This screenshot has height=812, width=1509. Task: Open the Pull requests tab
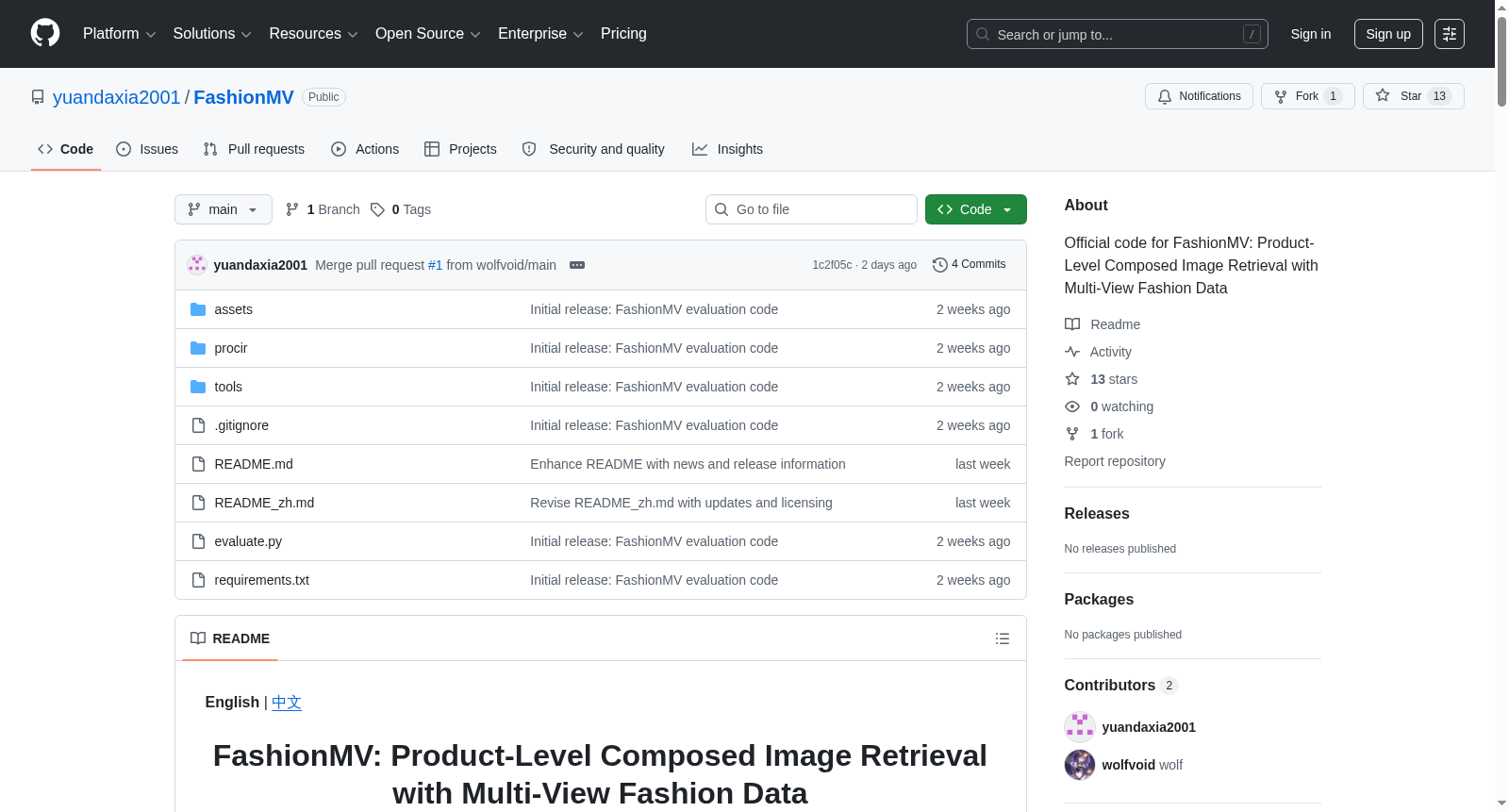tap(254, 149)
